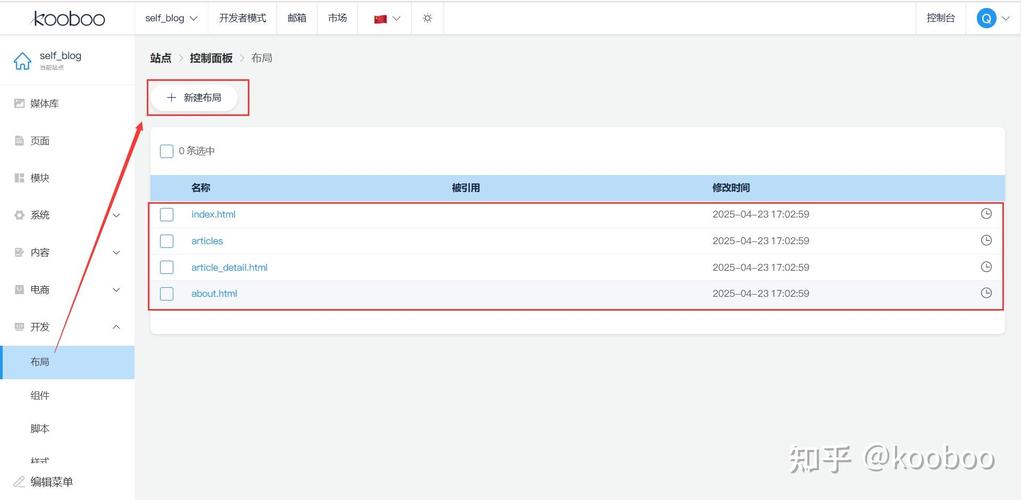Viewport: 1021px width, 500px height.
Task: Collapse the 开发 menu chevron
Action: [117, 327]
